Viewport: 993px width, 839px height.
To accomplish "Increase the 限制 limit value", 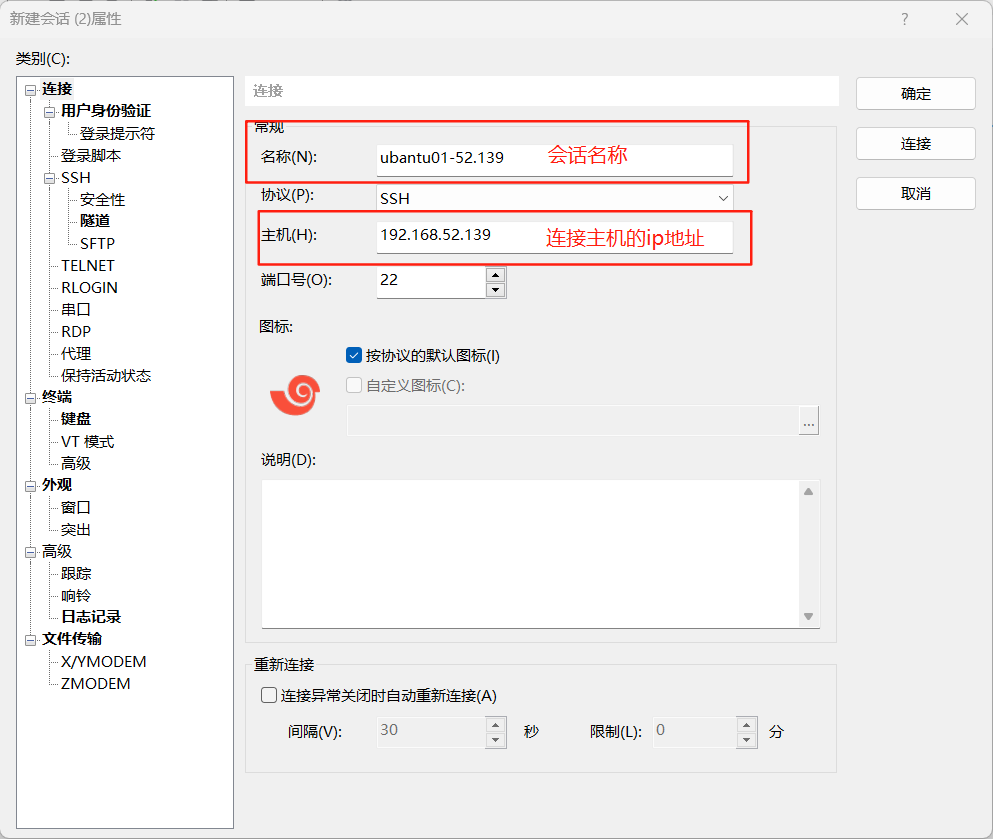I will pyautogui.click(x=747, y=725).
